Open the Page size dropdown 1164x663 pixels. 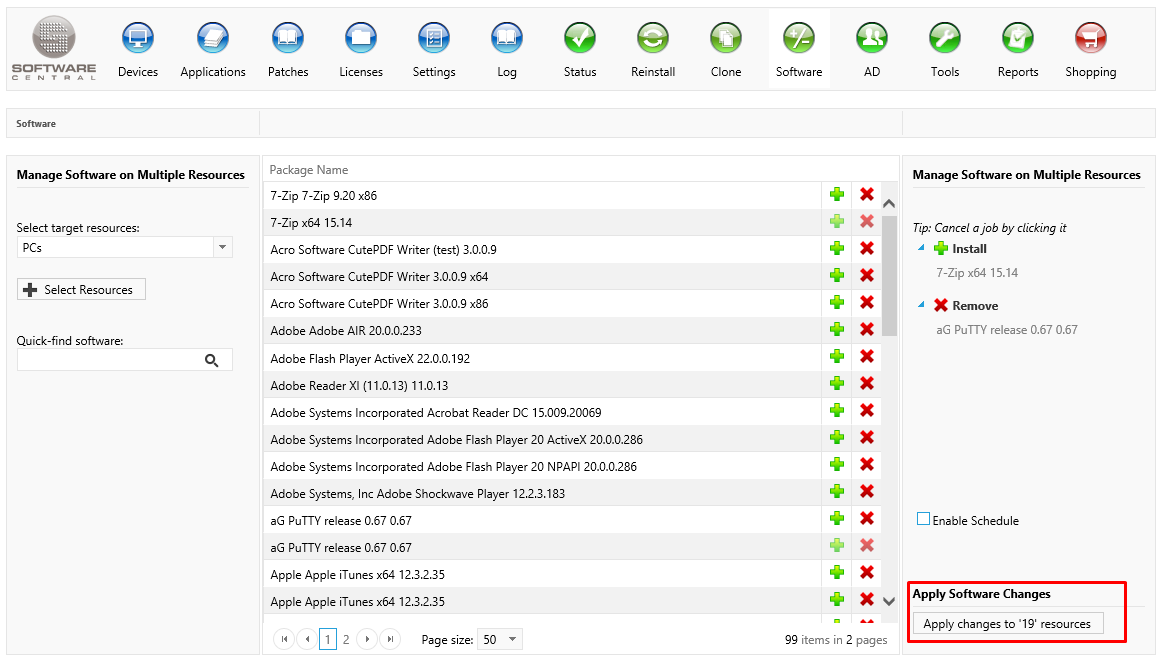click(513, 639)
